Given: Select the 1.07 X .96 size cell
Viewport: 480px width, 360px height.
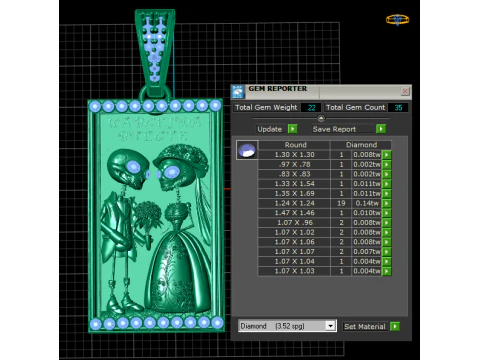Looking at the screenshot, I should coord(294,222).
